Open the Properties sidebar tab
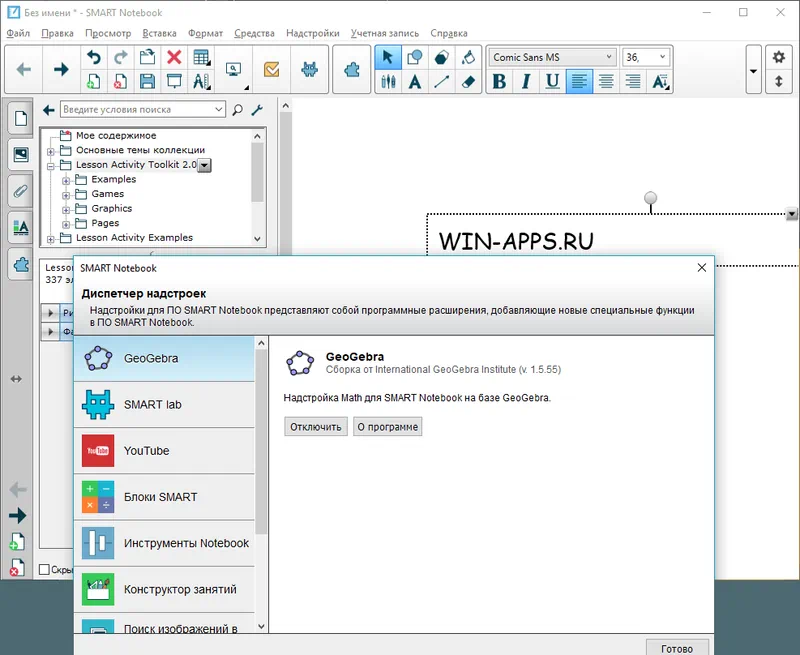 pyautogui.click(x=21, y=228)
